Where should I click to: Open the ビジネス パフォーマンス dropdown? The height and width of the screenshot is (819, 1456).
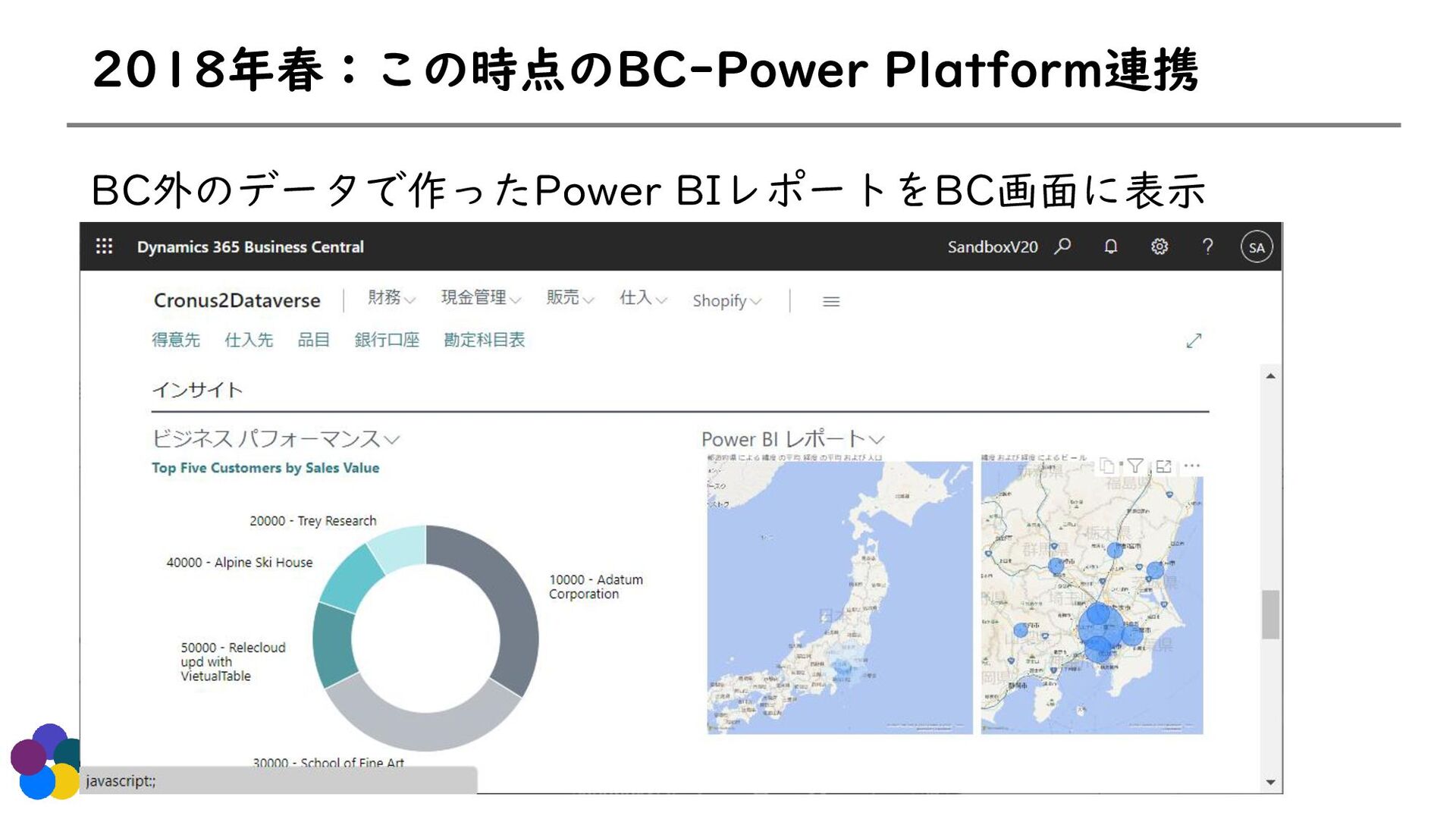coord(275,438)
